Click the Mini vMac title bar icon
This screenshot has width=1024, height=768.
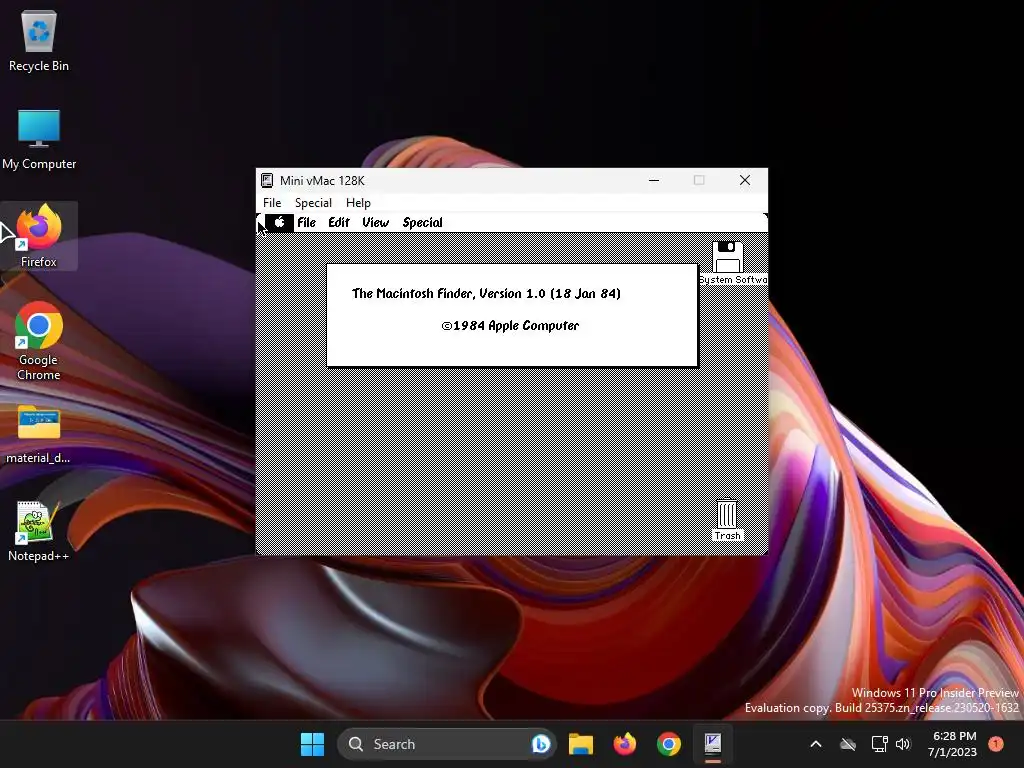[267, 180]
